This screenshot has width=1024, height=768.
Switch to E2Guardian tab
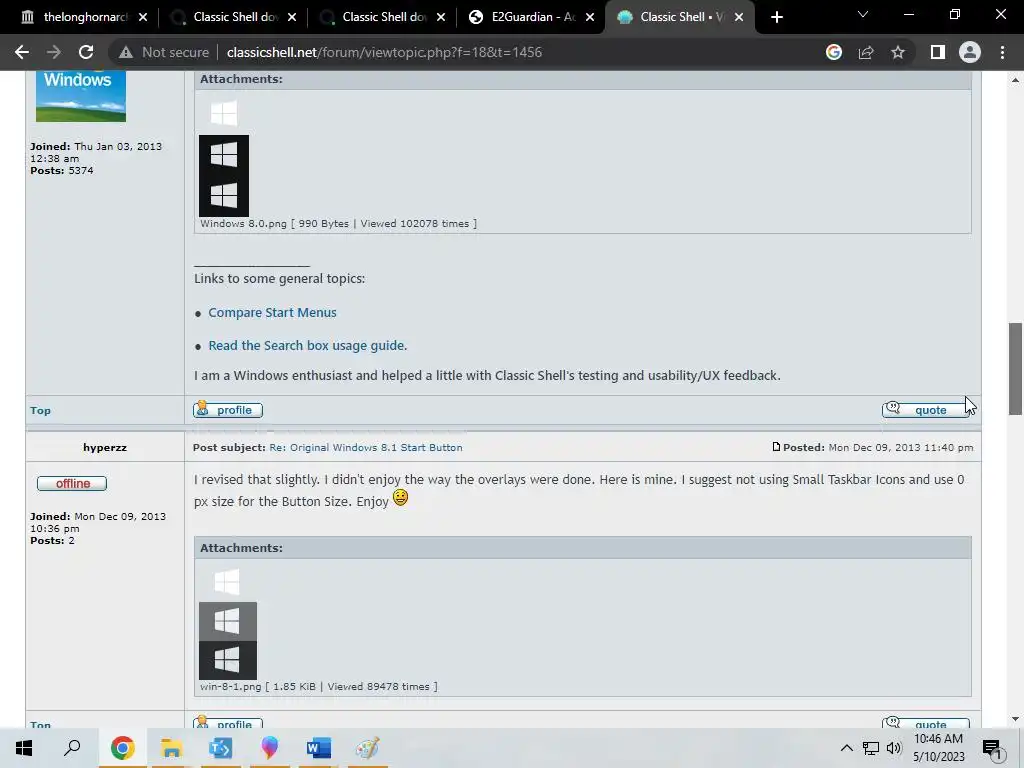(530, 17)
